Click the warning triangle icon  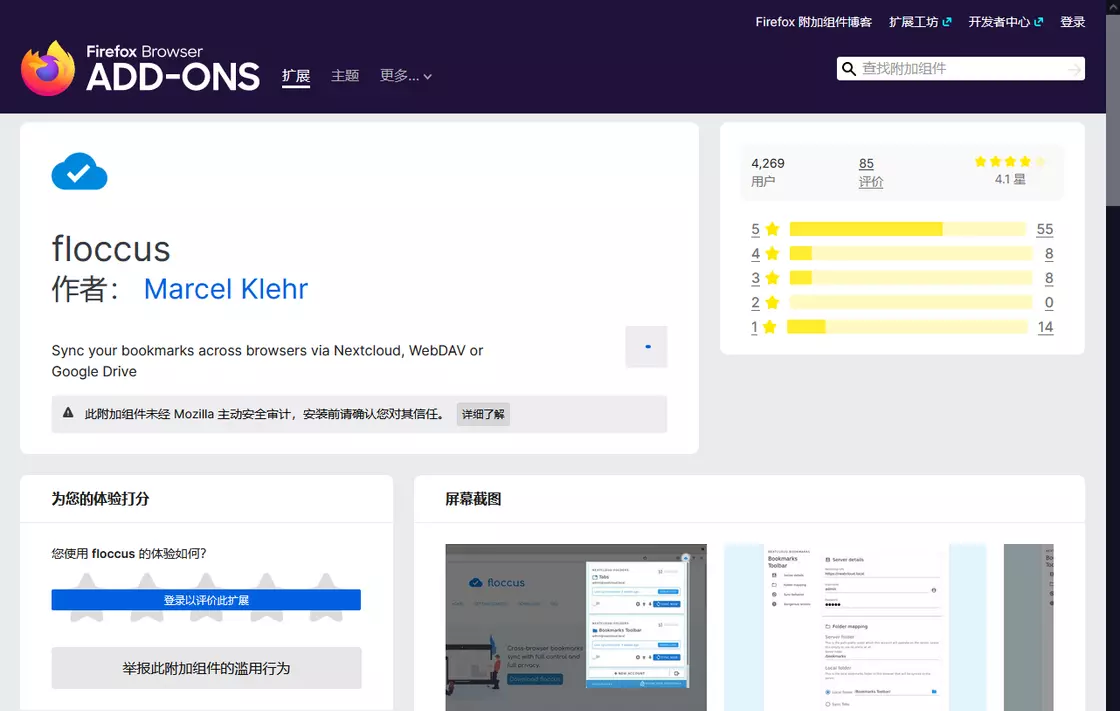pyautogui.click(x=68, y=413)
